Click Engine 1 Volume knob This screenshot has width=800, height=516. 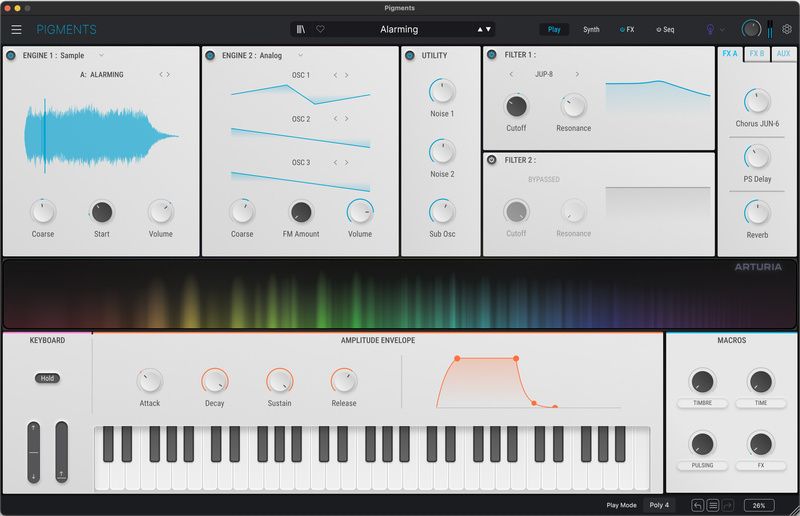(161, 212)
